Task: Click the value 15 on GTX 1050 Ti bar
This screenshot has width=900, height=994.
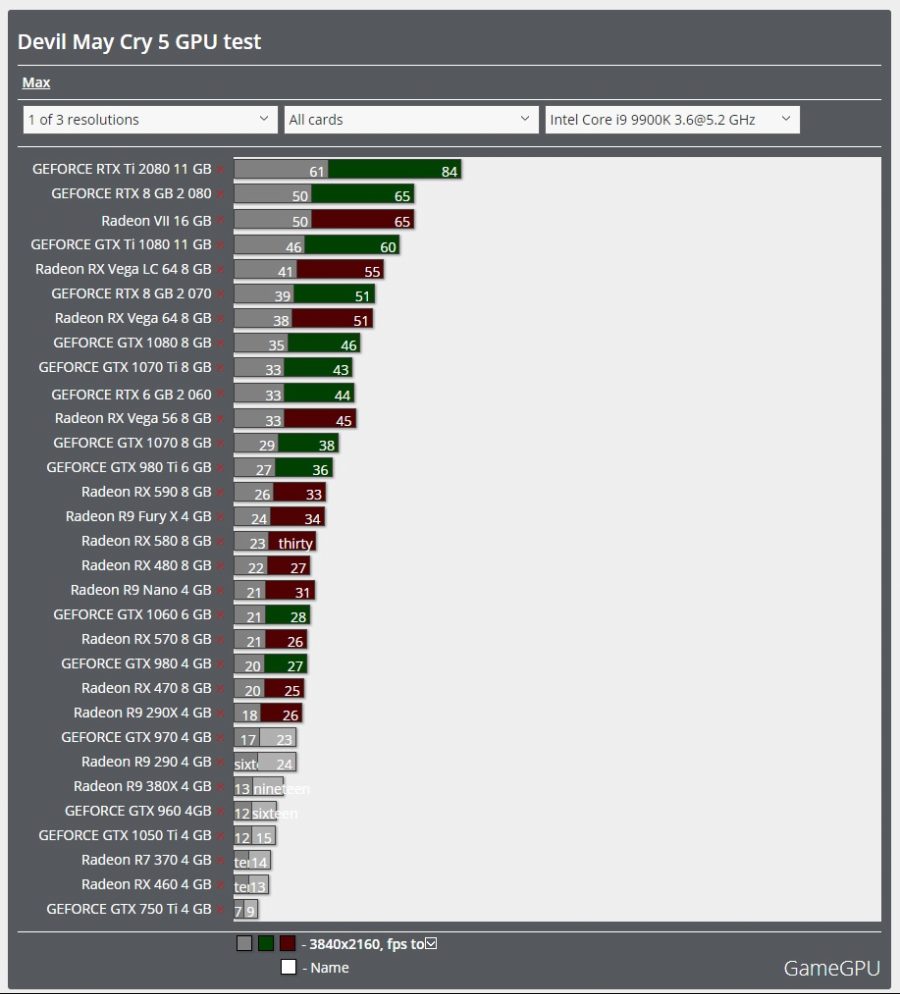Action: (264, 838)
